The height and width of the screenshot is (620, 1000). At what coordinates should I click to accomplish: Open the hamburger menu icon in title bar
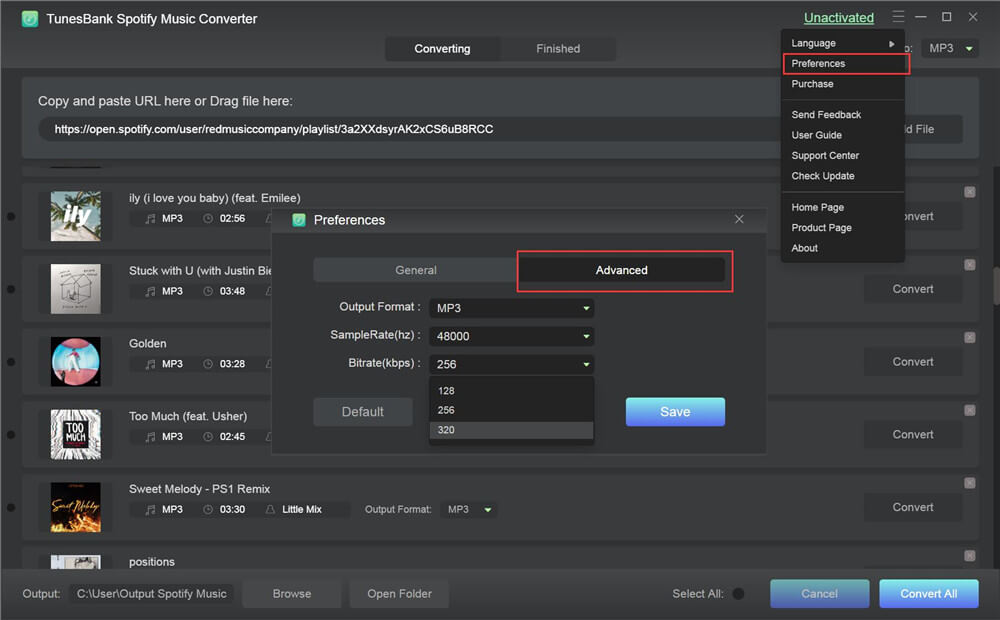click(x=898, y=17)
